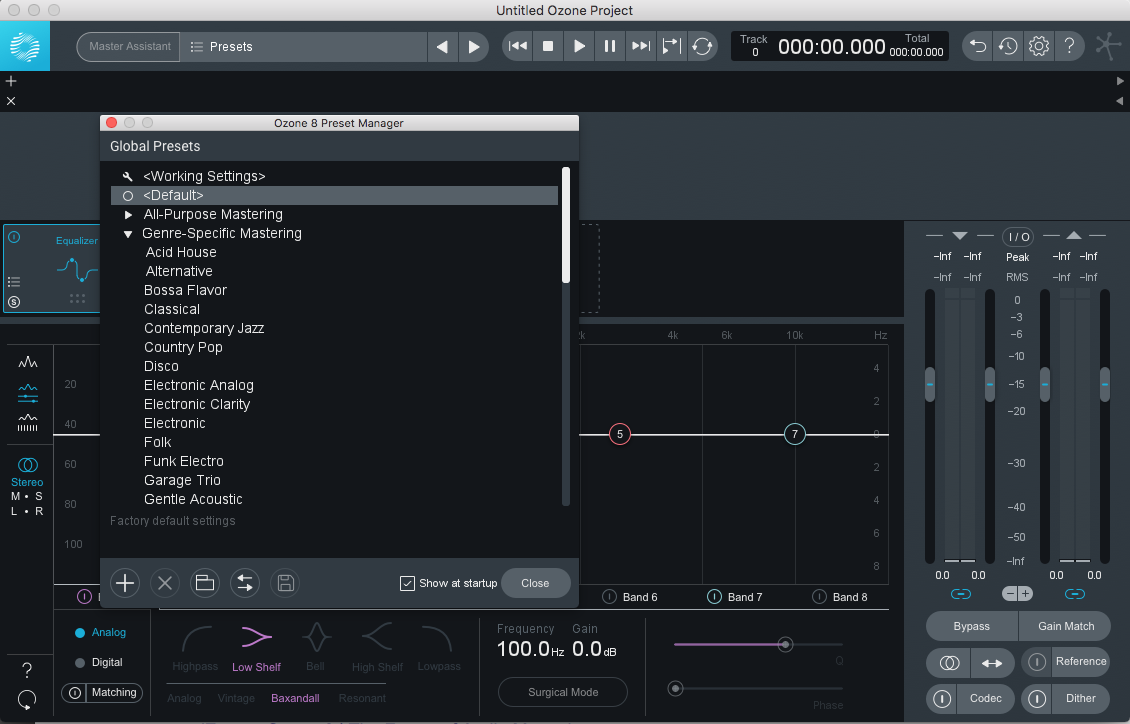This screenshot has height=724, width=1130.
Task: Choose the Electronic Clarity preset
Action: coord(197,404)
